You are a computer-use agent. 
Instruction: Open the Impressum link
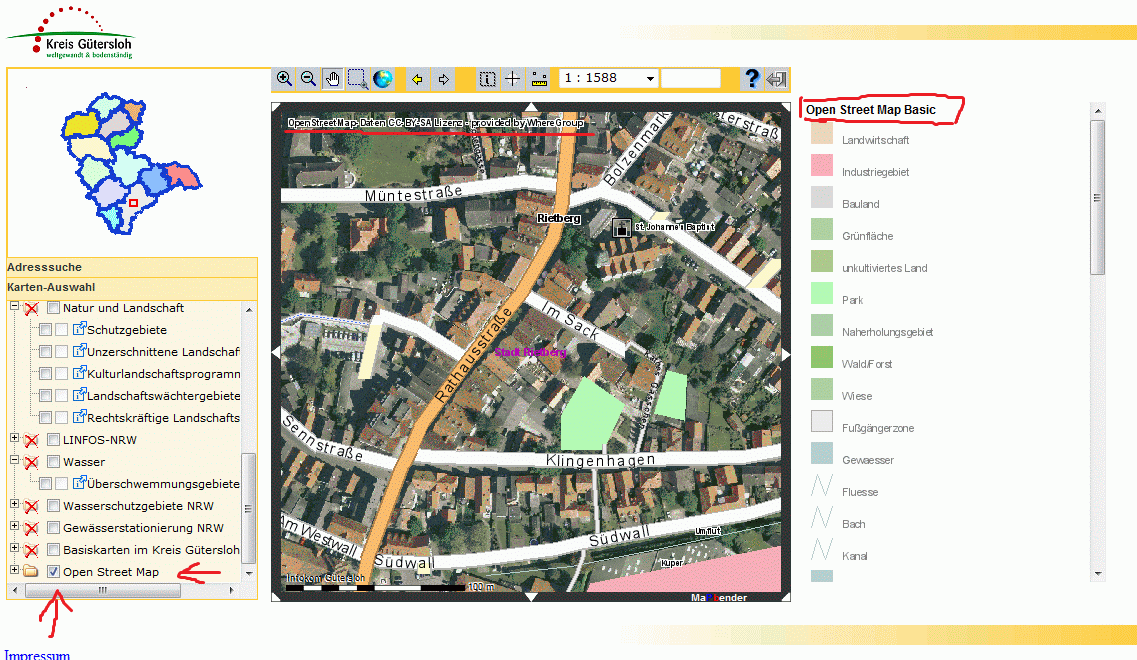(37, 655)
